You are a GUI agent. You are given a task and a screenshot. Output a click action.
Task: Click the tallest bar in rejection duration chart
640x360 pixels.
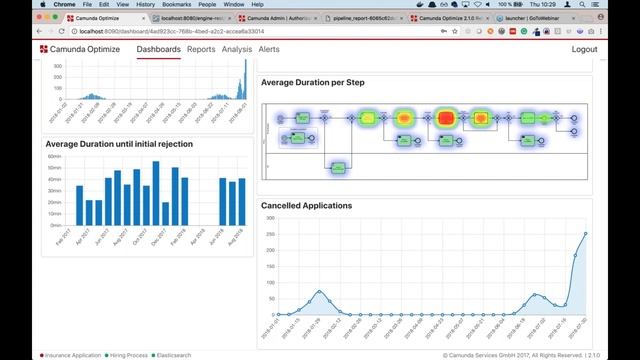(156, 193)
